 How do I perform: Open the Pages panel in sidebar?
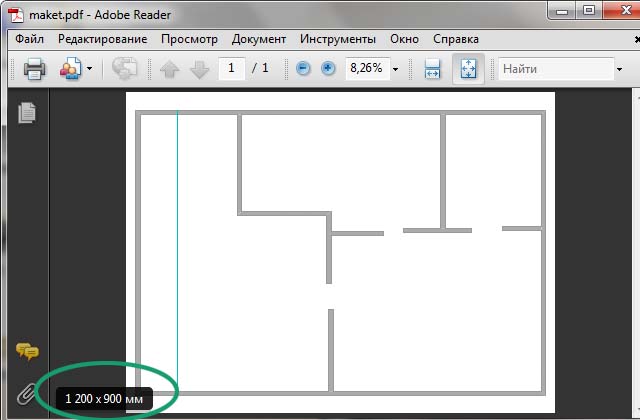(x=27, y=113)
